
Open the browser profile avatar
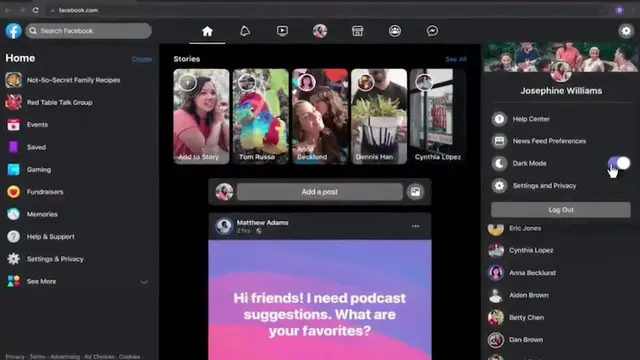[619, 10]
